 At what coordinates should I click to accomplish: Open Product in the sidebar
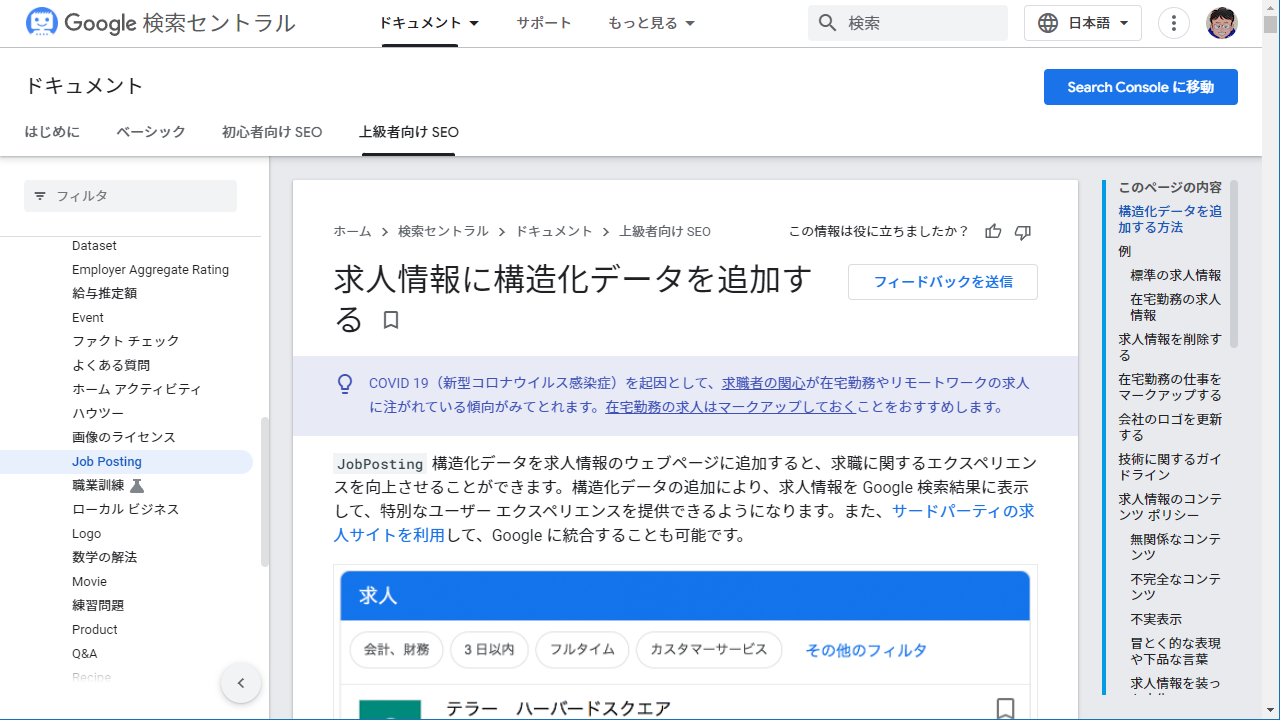[95, 630]
